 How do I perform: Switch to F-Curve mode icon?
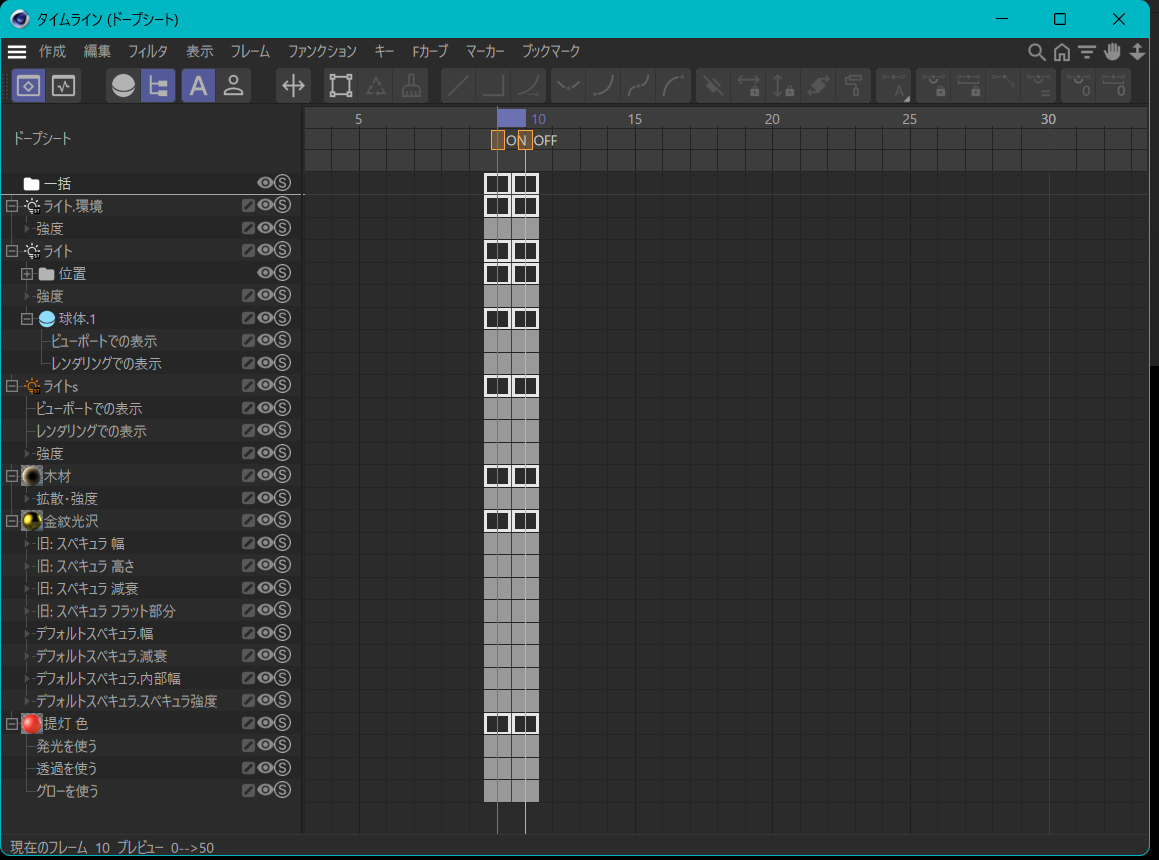pos(64,86)
